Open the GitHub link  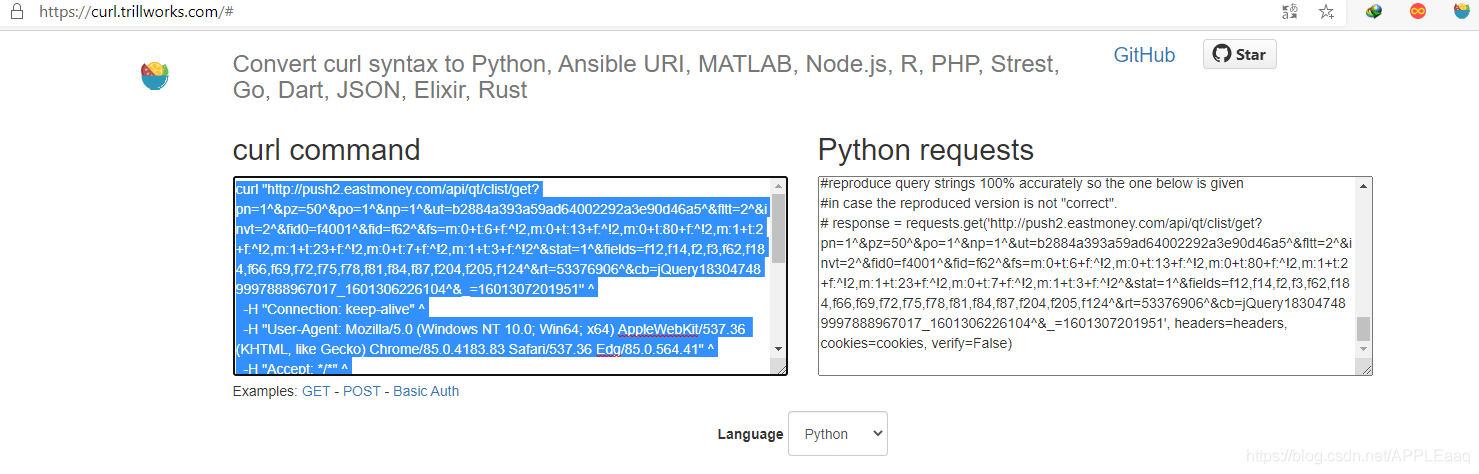click(x=1144, y=55)
